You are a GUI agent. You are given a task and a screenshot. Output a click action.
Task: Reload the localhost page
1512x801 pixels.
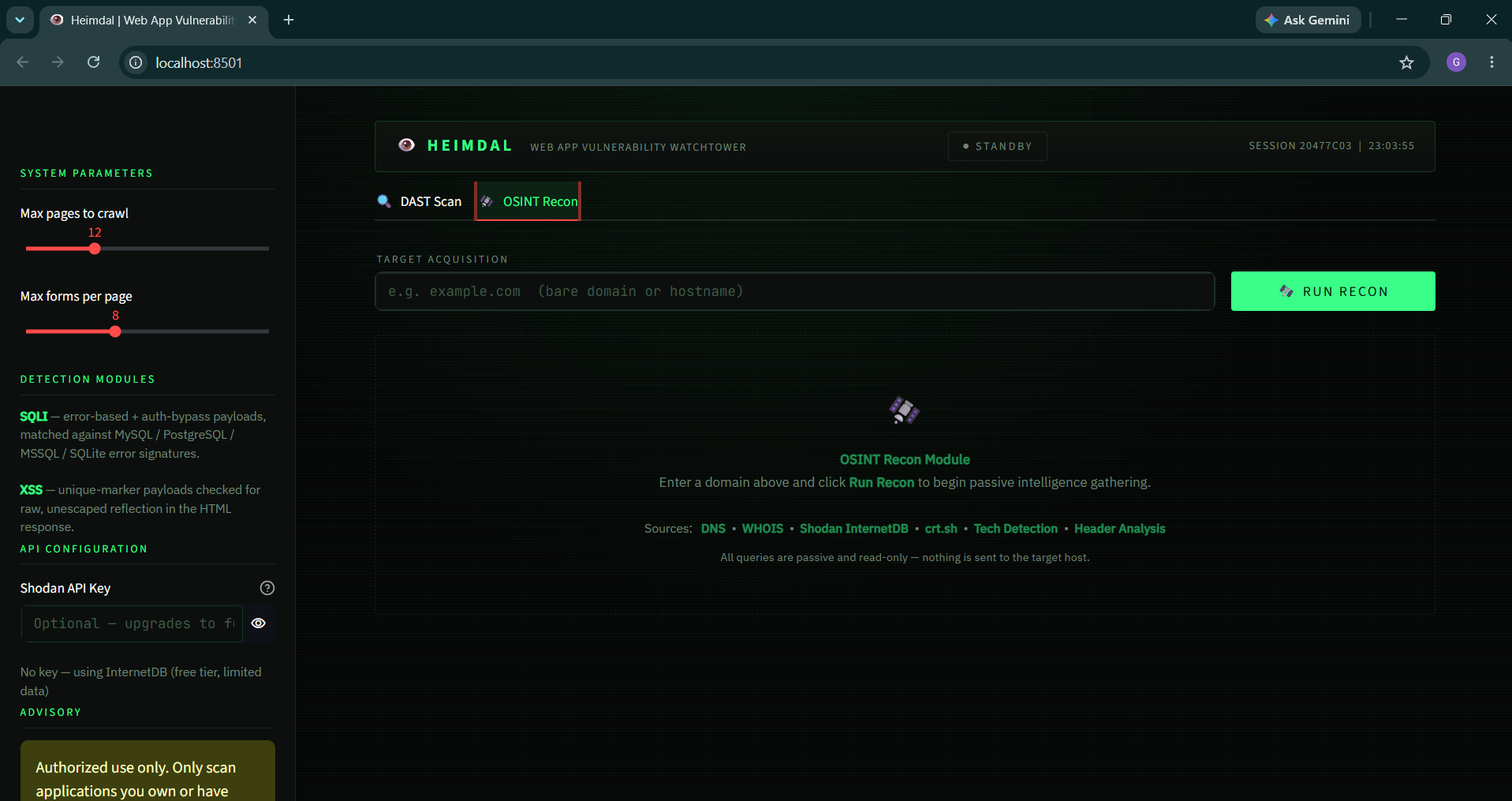(x=93, y=62)
